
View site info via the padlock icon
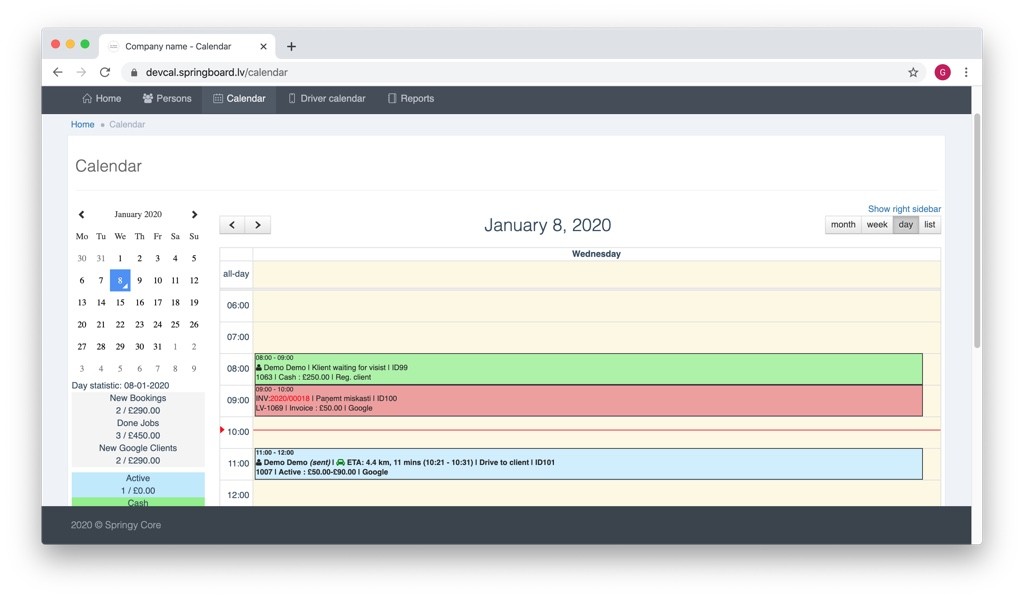point(134,73)
